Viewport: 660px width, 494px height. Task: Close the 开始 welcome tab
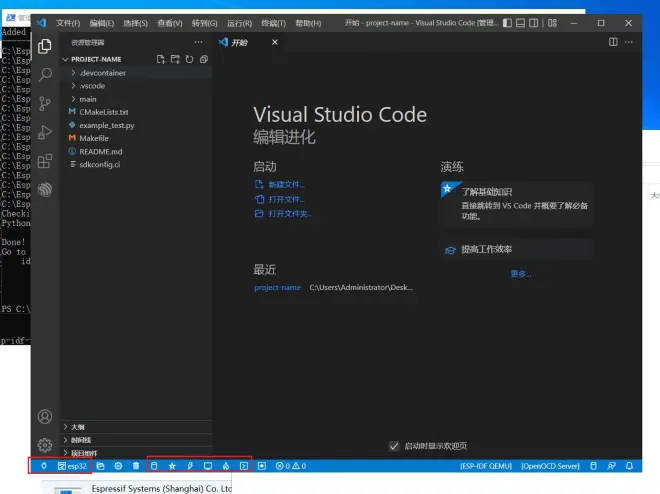click(275, 42)
